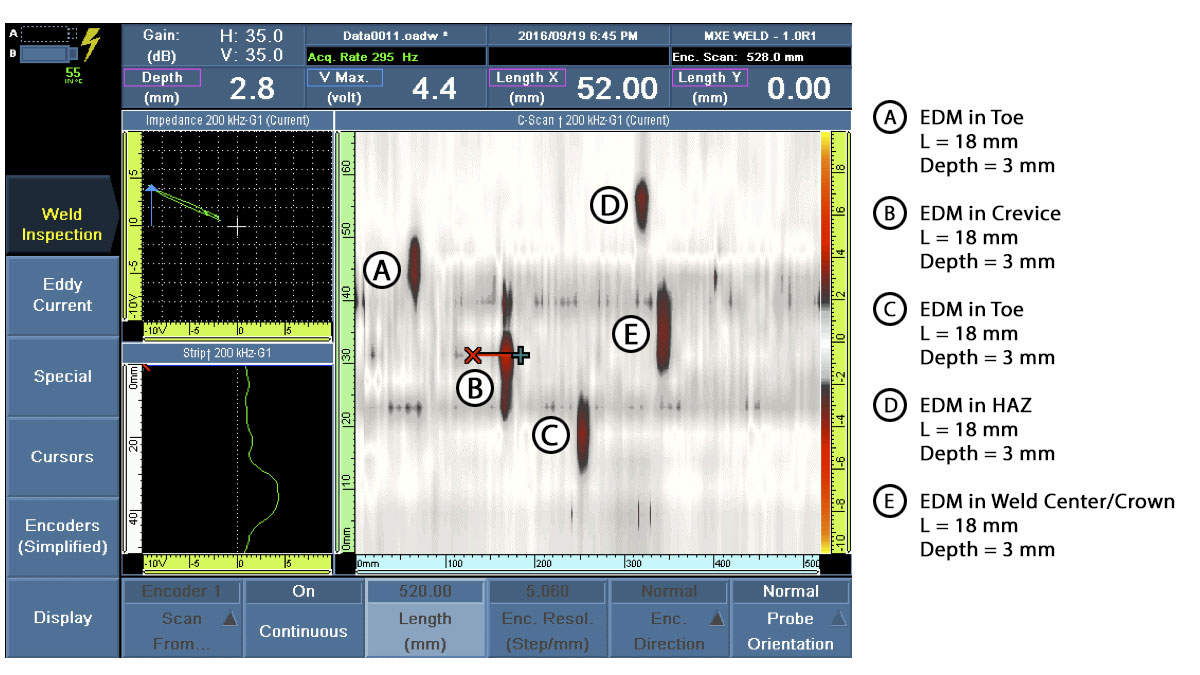Toggle the Continuous On setting

pos(304,618)
